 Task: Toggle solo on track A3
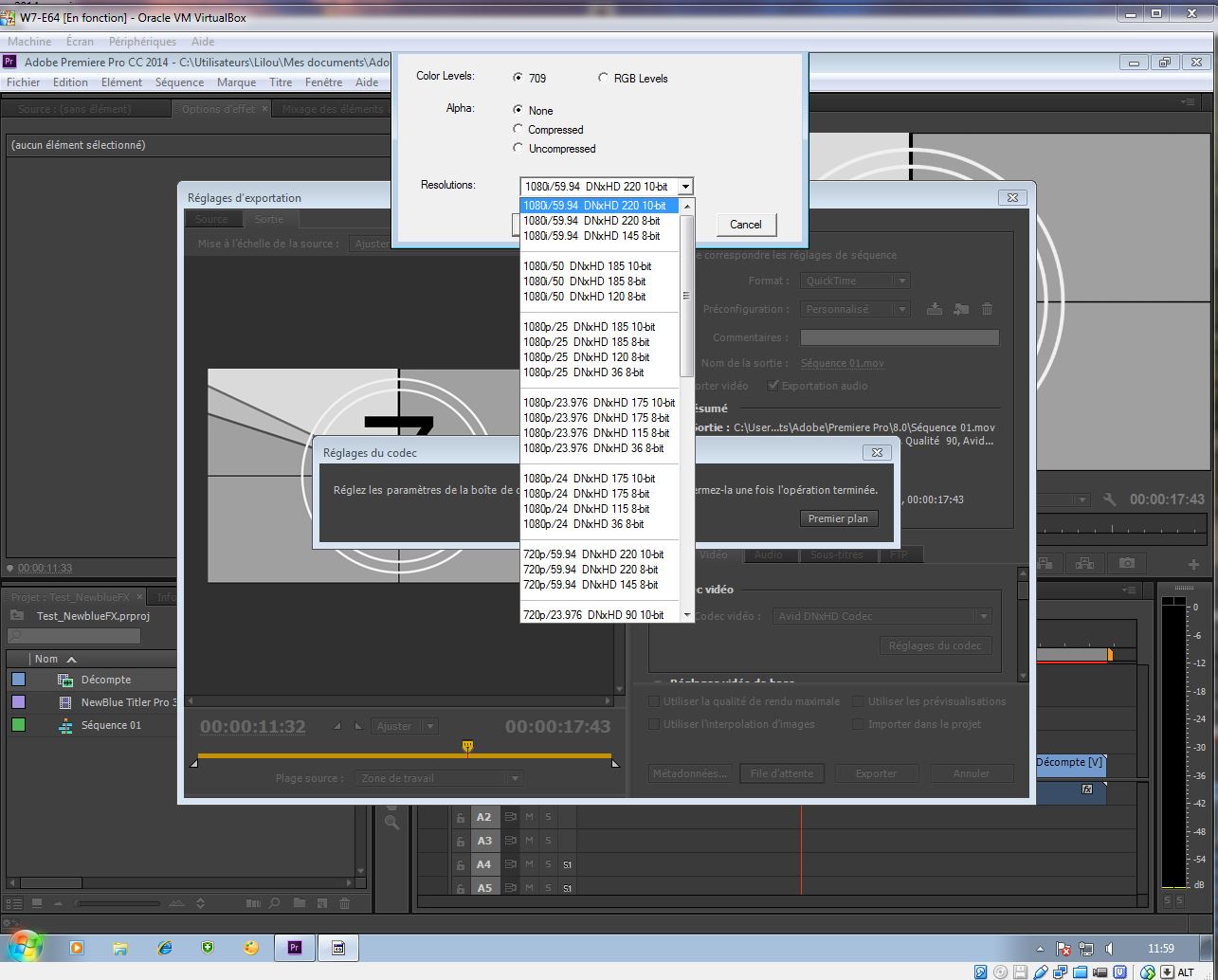point(548,841)
